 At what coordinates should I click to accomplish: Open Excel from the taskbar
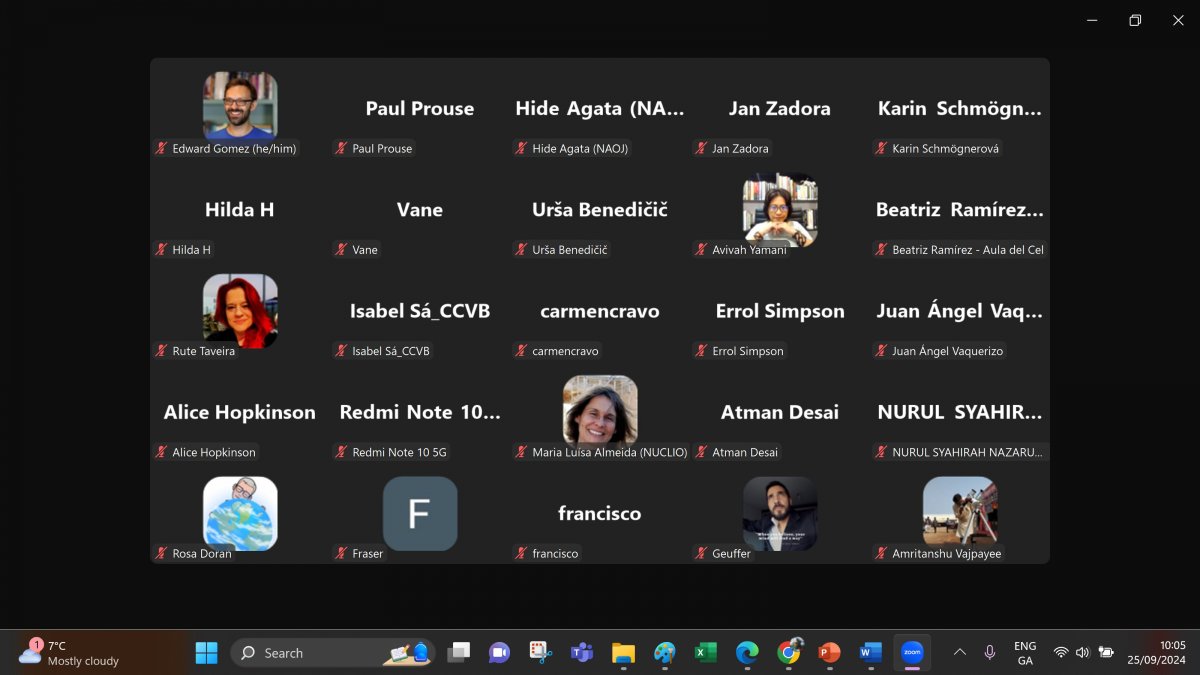coord(706,653)
